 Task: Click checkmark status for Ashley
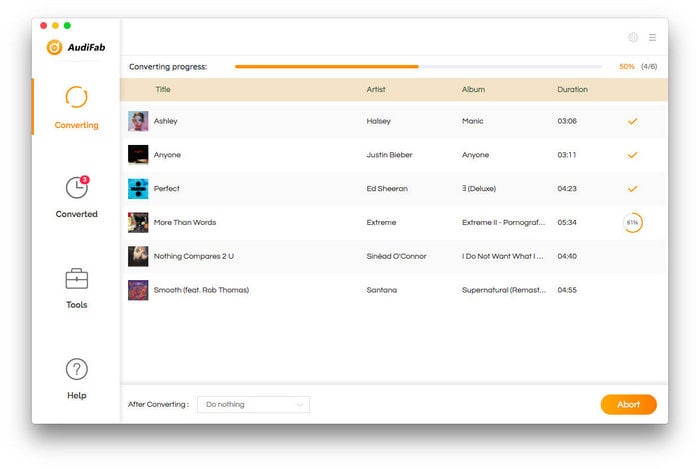(632, 121)
